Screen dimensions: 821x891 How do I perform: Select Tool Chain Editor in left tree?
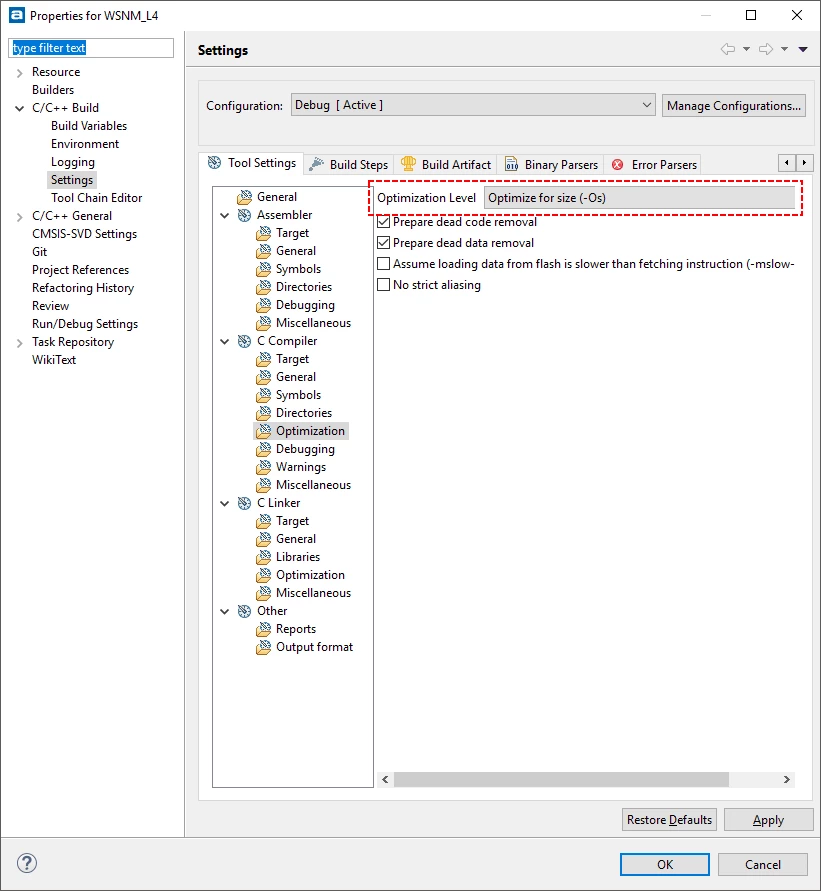tap(97, 198)
